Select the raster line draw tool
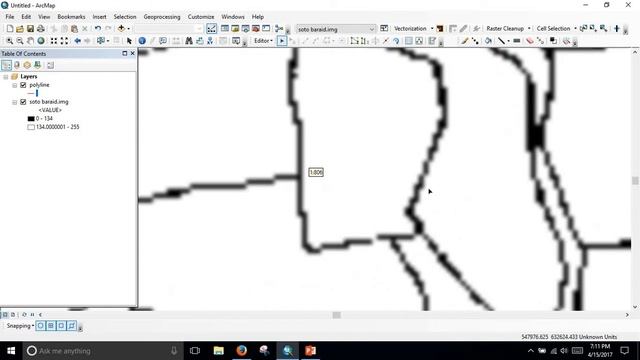 coord(502,41)
